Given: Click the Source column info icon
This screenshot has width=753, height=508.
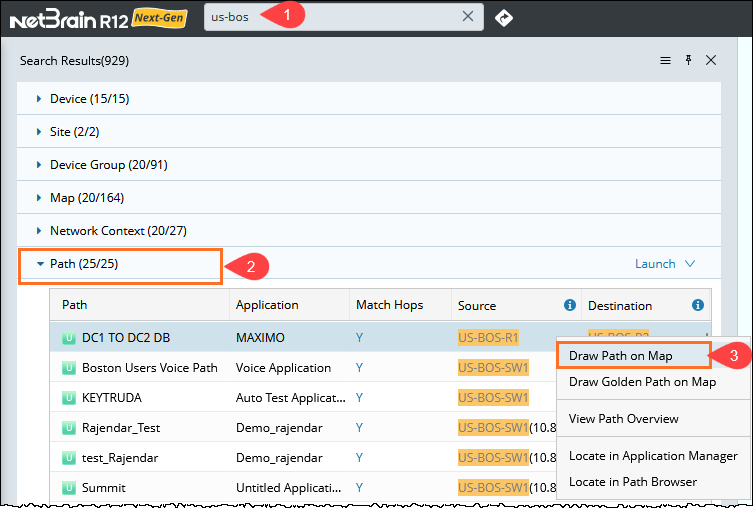Looking at the screenshot, I should [x=570, y=305].
